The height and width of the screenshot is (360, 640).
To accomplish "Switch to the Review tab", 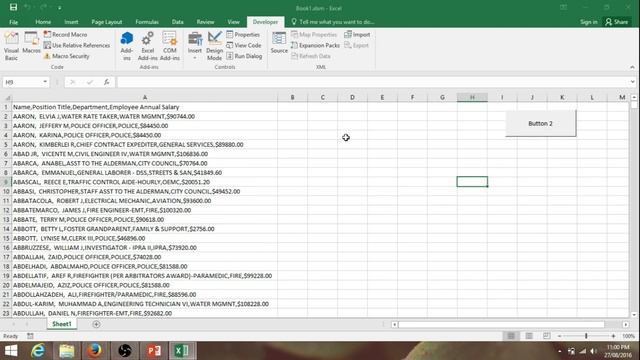I will tap(205, 22).
